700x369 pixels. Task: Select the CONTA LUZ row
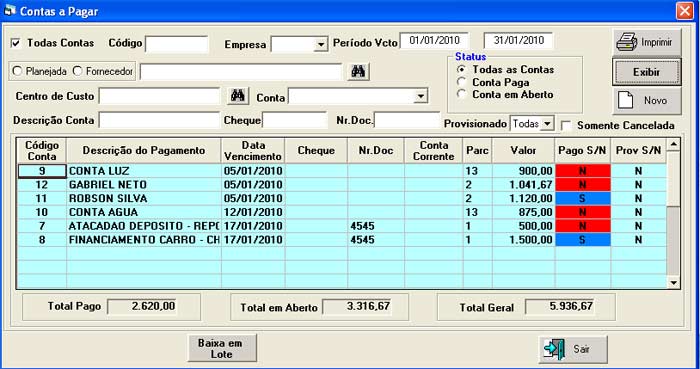click(x=342, y=171)
